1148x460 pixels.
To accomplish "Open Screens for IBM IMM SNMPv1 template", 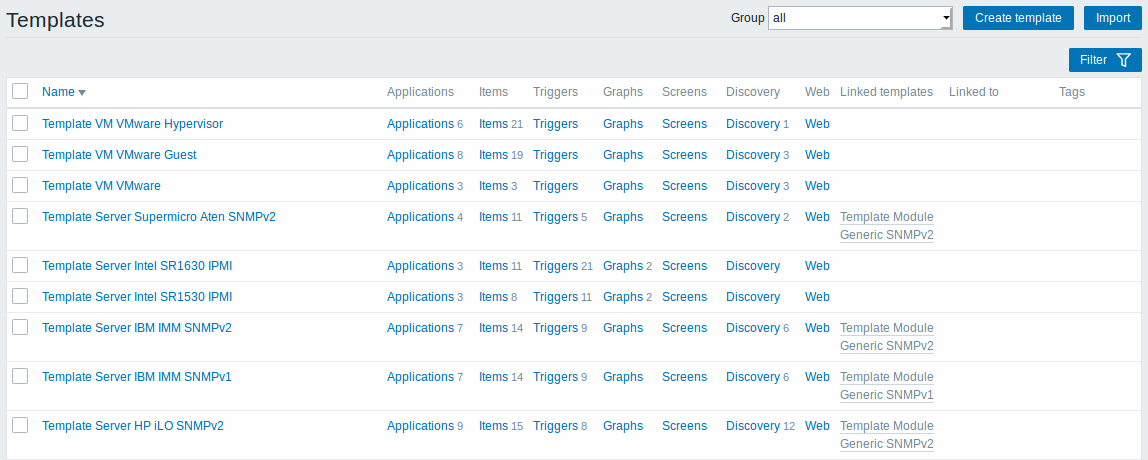I will pos(685,376).
